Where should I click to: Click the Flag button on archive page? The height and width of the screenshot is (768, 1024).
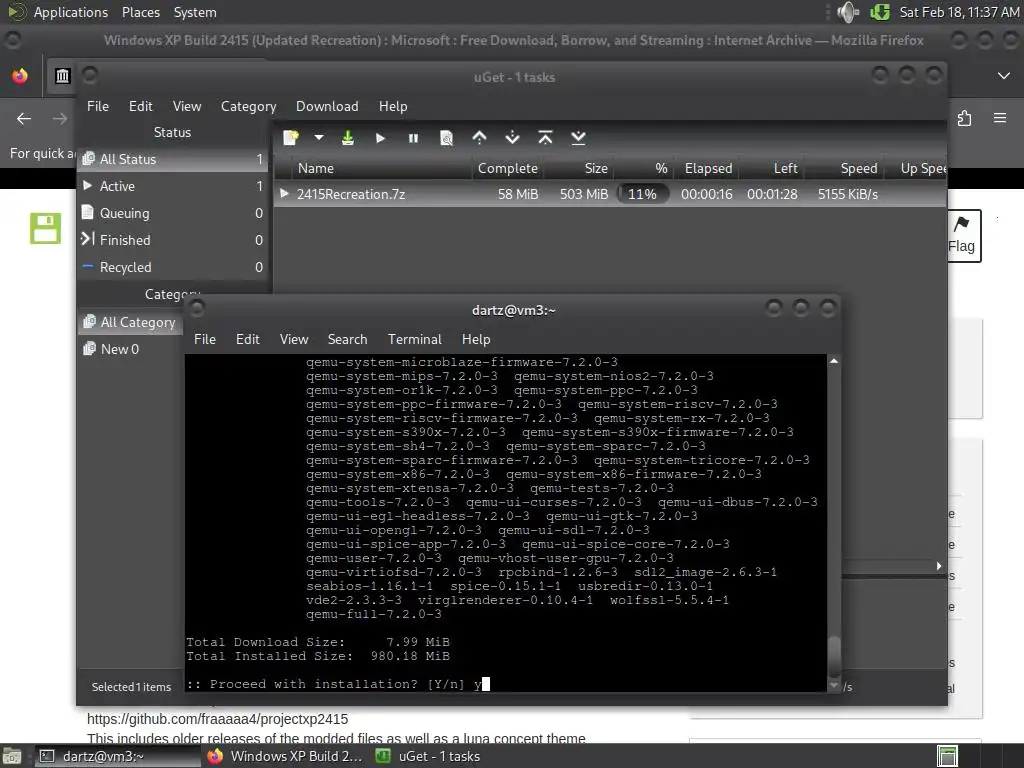coord(961,236)
